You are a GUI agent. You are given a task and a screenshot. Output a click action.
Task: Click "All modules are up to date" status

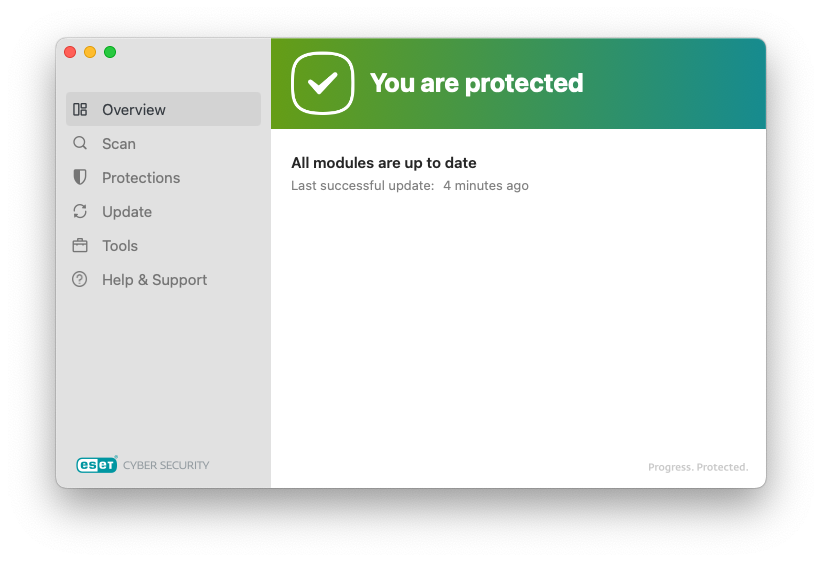coord(384,163)
